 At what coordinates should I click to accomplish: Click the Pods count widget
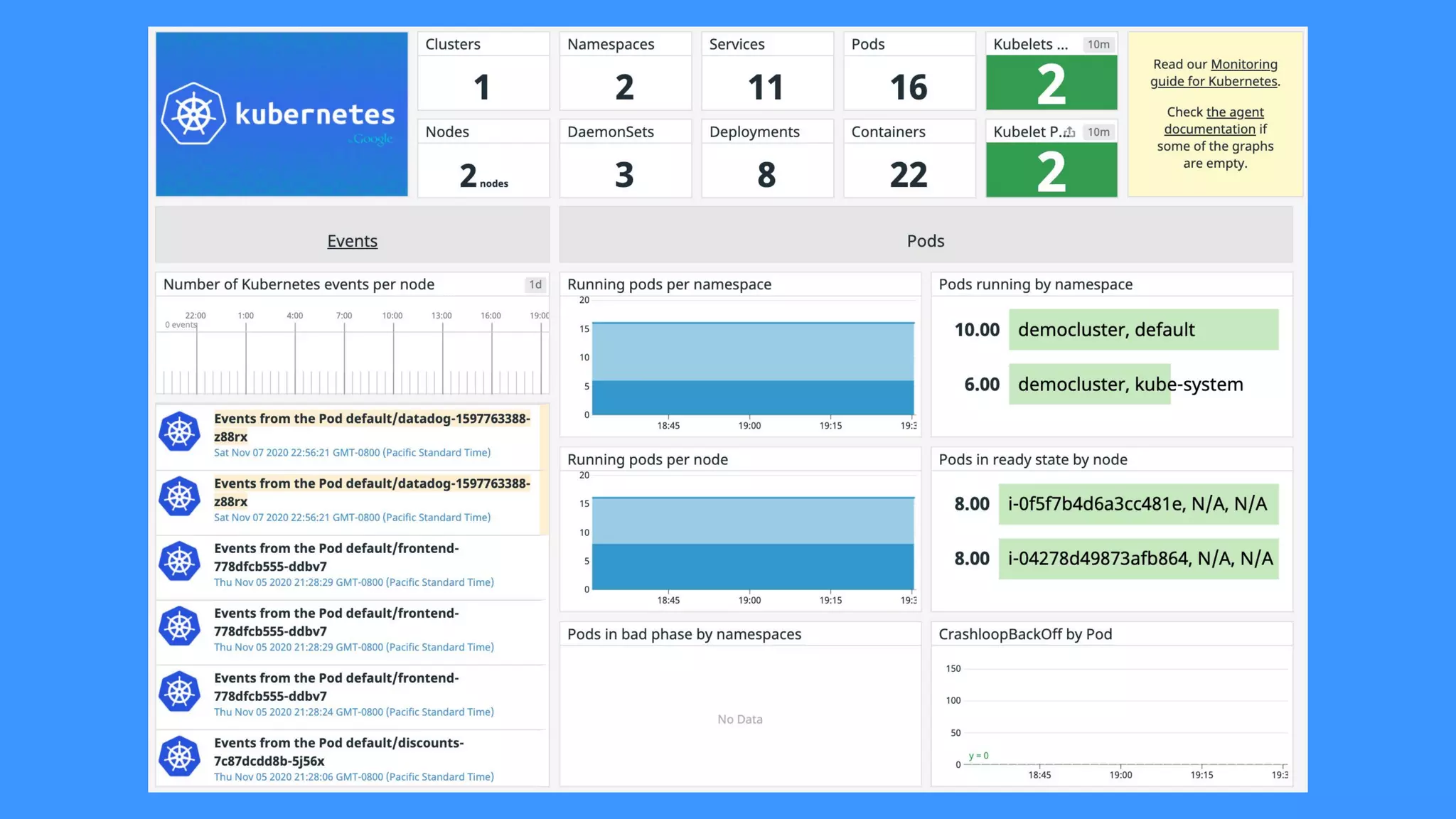pyautogui.click(x=909, y=85)
